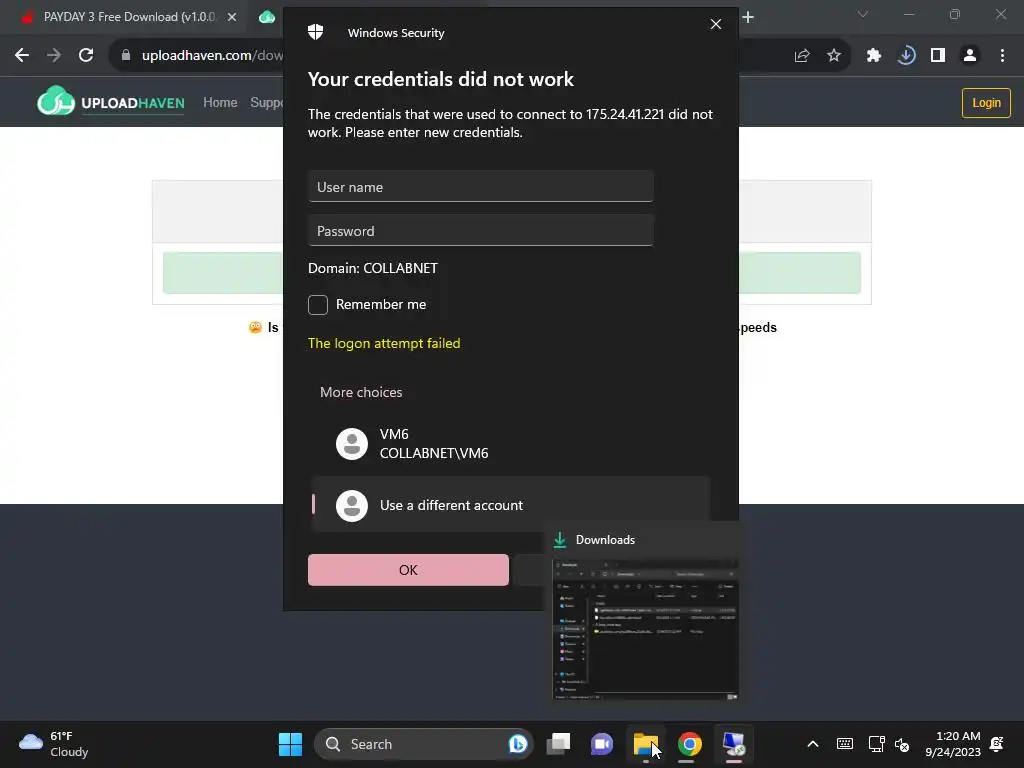Switch to Google Chrome on taskbar
The height and width of the screenshot is (768, 1024).
coord(689,744)
